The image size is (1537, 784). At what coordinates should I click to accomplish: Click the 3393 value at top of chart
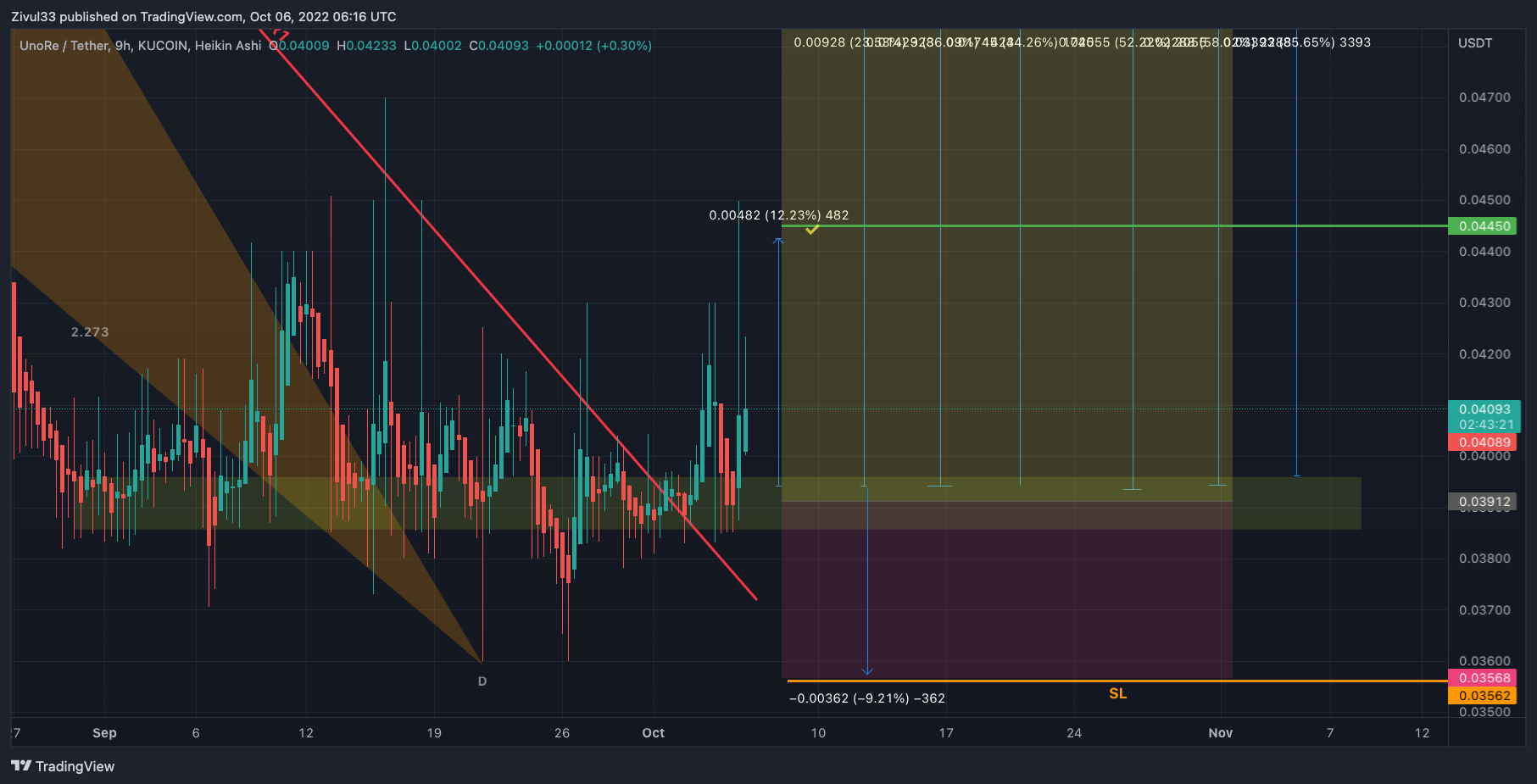coord(1355,42)
